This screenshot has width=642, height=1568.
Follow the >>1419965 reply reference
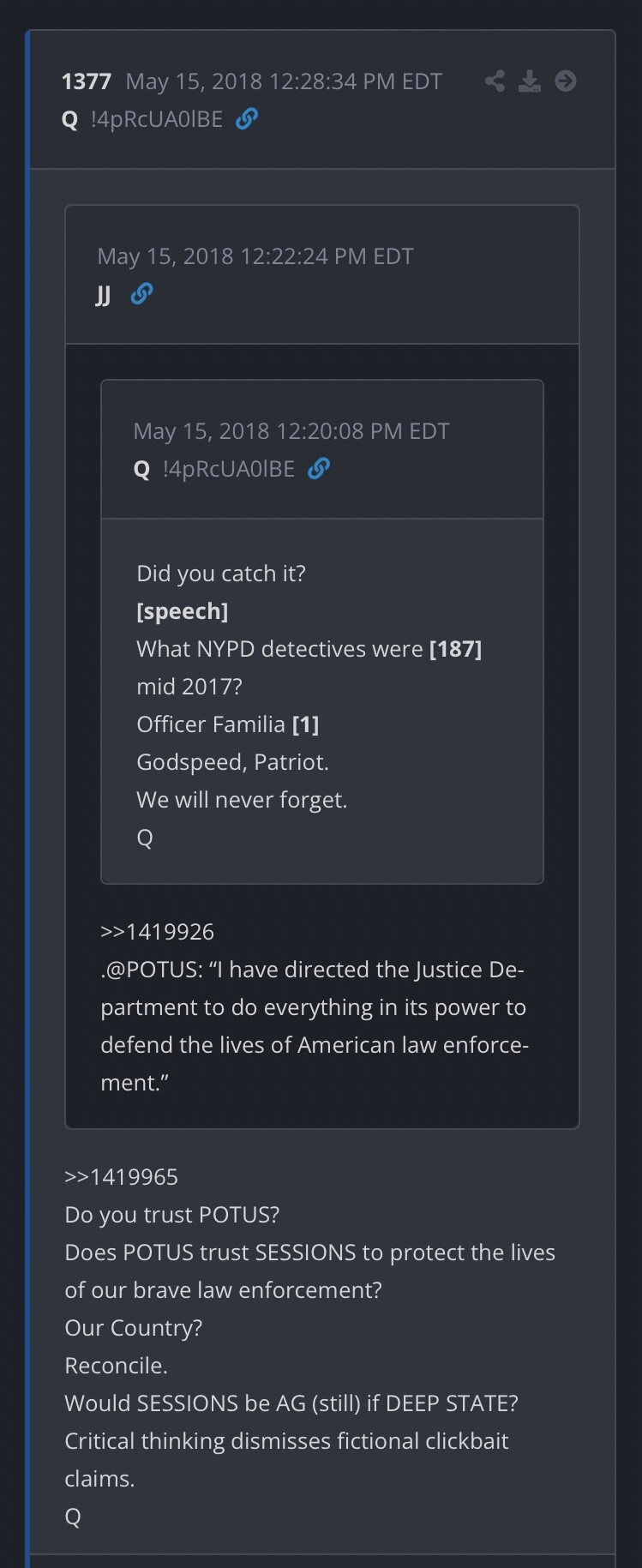[x=121, y=1177]
